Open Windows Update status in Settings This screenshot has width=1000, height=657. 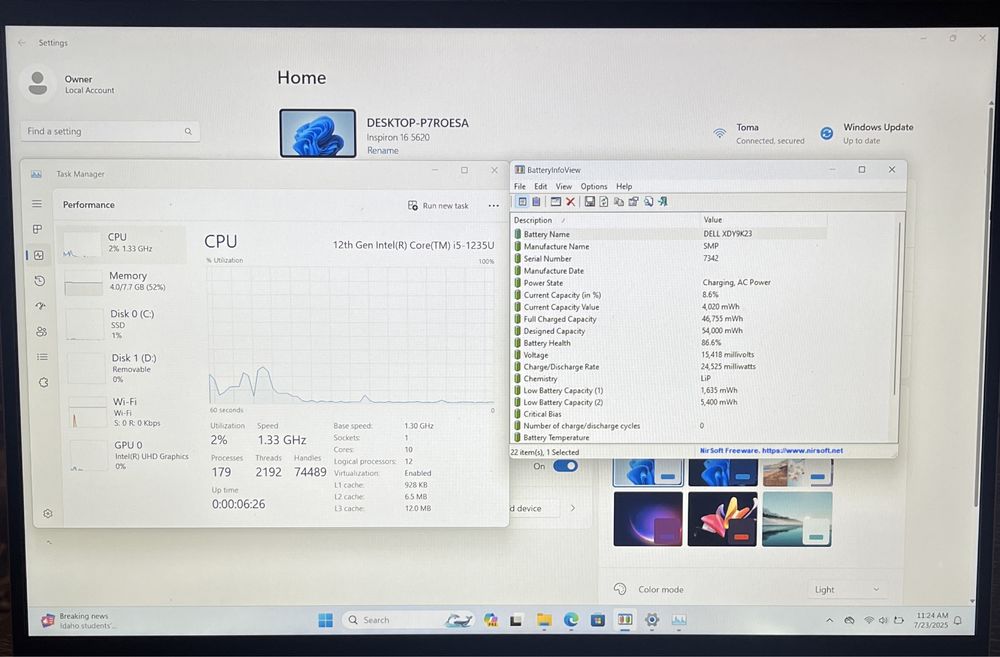[867, 133]
